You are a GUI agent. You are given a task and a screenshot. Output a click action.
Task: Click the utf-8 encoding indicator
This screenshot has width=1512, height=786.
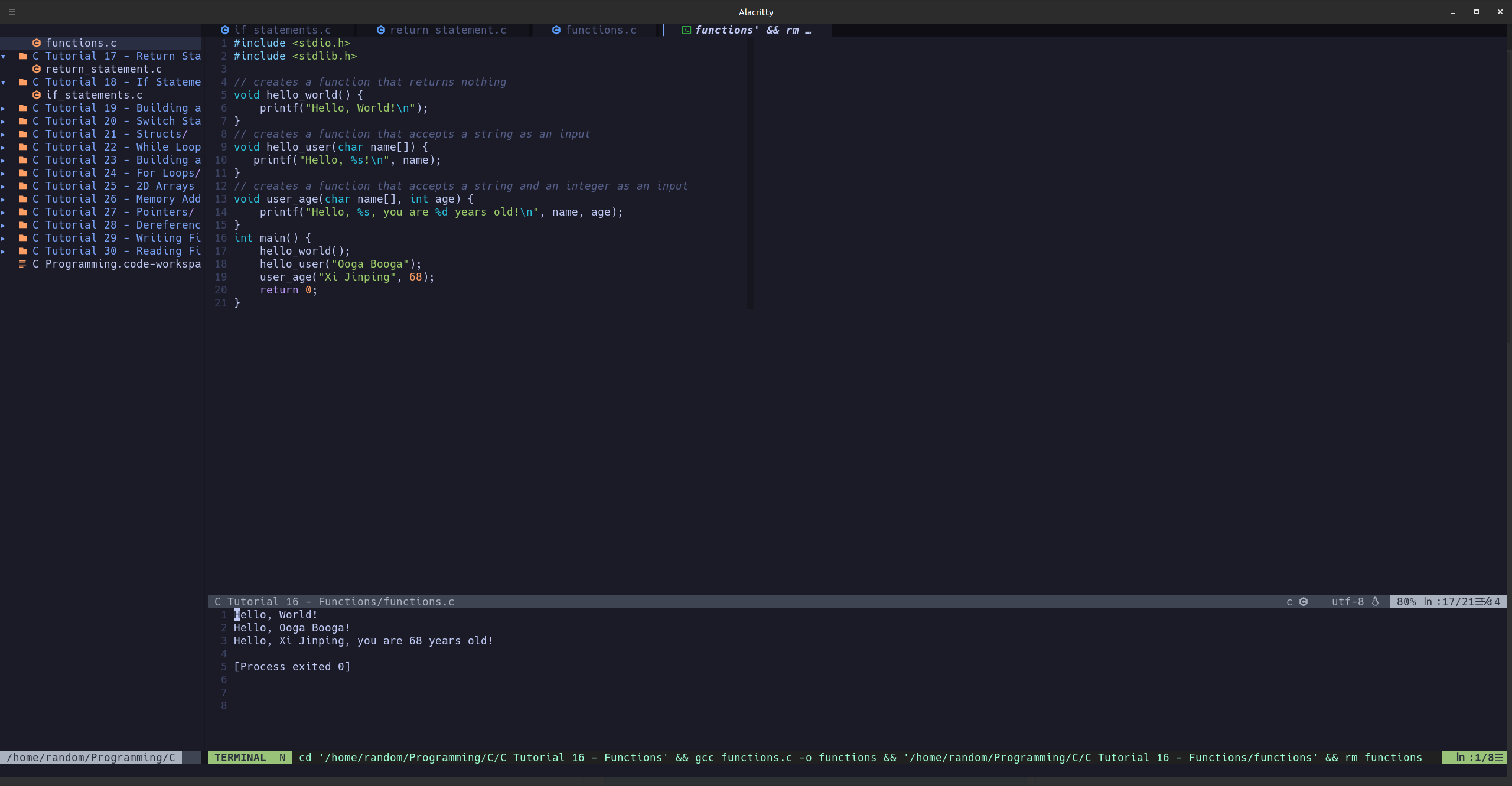coord(1347,602)
